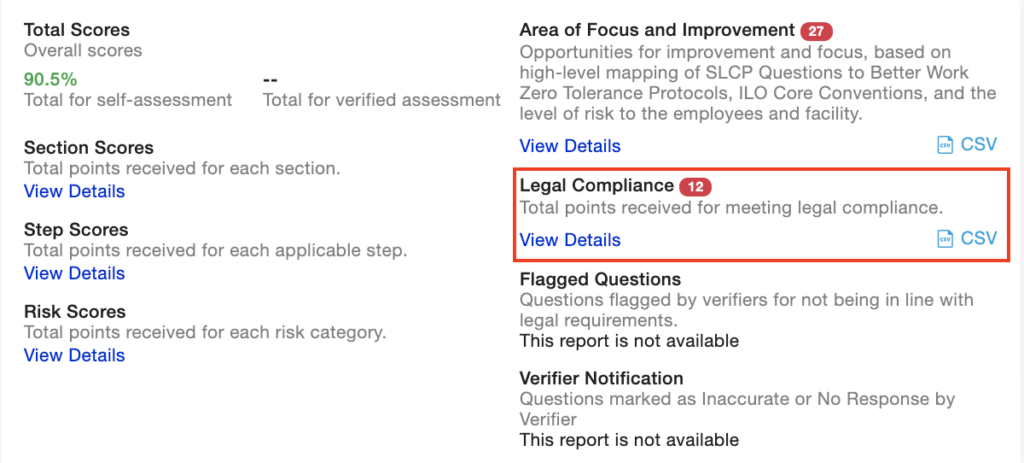Click the red 27 badge

[x=816, y=31]
